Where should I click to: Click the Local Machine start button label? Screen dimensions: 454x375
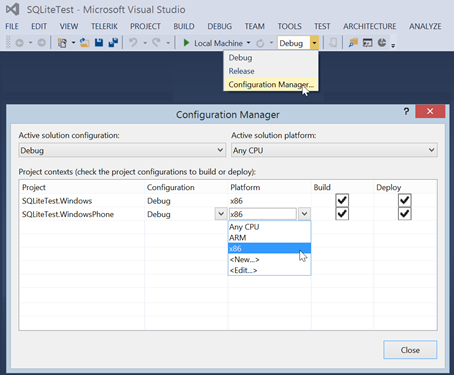(218, 43)
